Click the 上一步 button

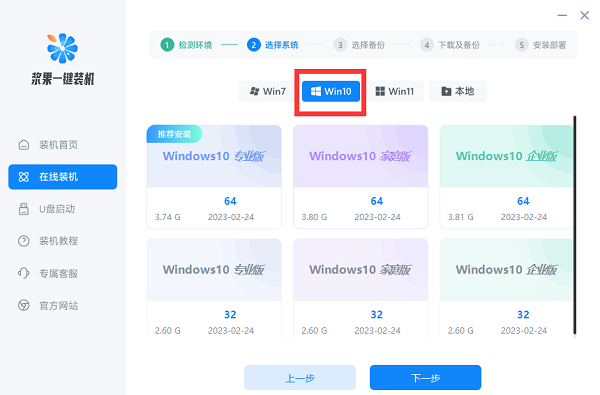[300, 378]
